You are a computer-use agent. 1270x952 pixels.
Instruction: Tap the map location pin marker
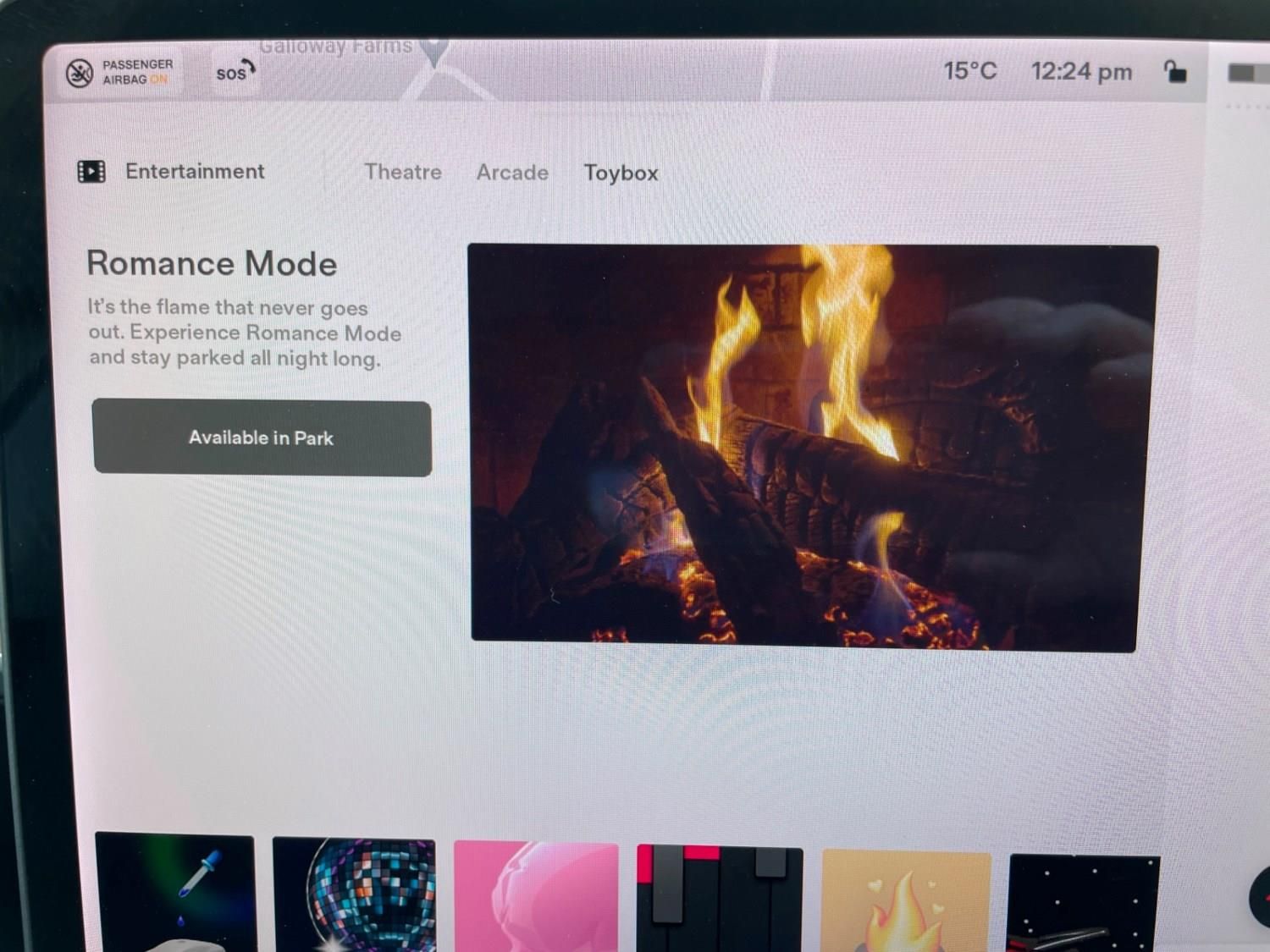coord(434,52)
